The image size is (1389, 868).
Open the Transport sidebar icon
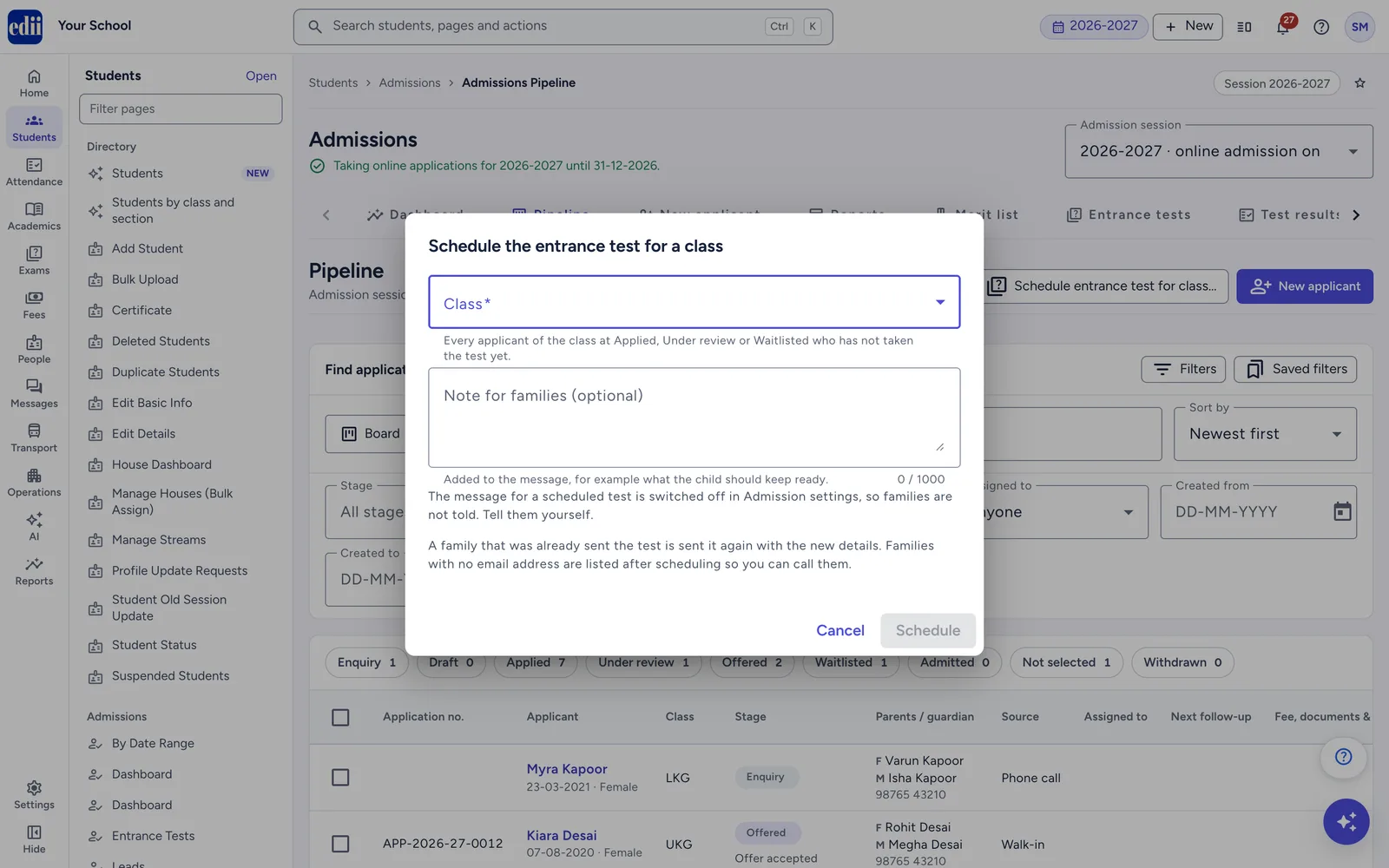point(34,437)
